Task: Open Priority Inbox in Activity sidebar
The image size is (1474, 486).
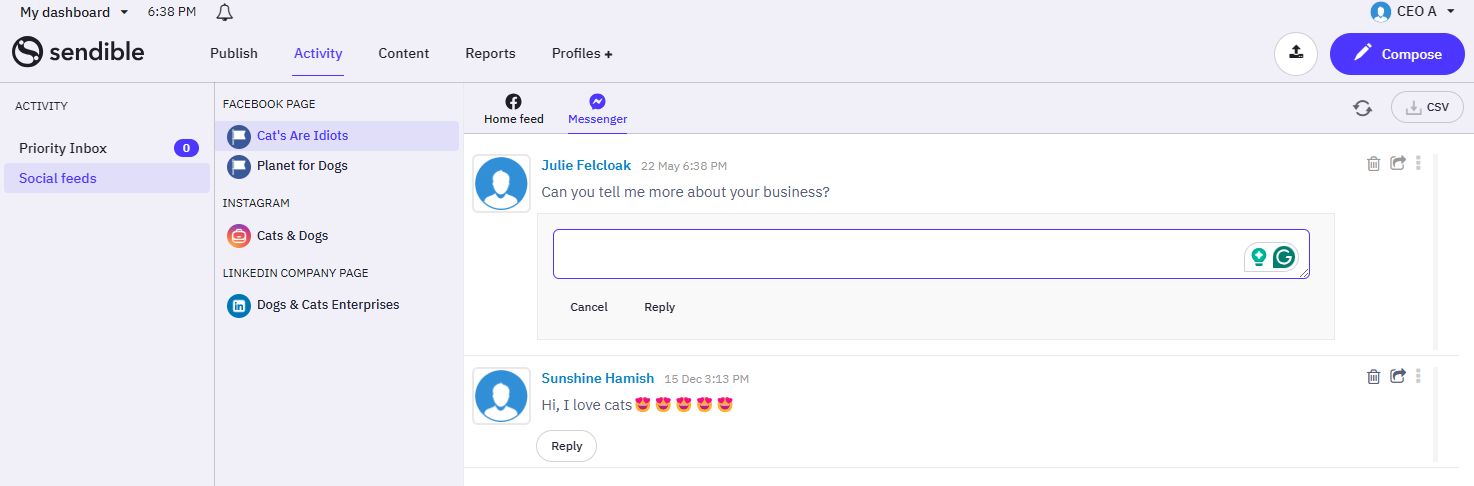Action: point(107,148)
